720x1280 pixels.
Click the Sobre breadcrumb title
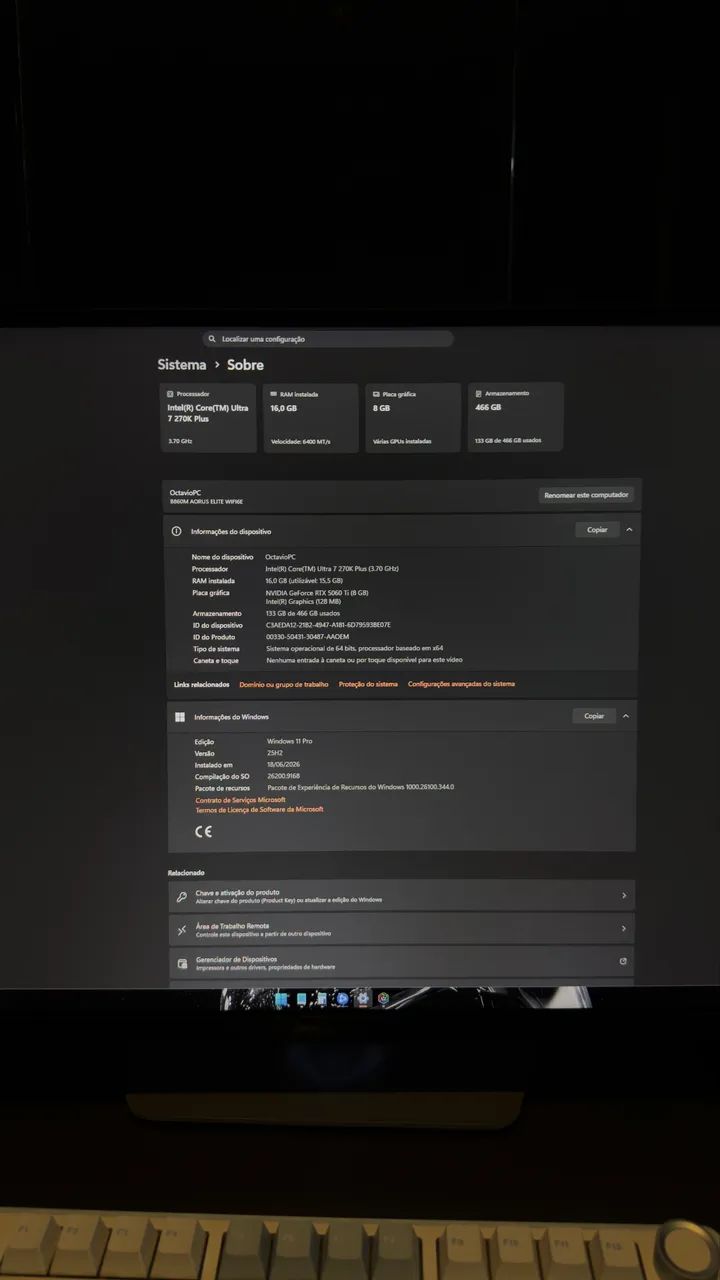pyautogui.click(x=245, y=365)
